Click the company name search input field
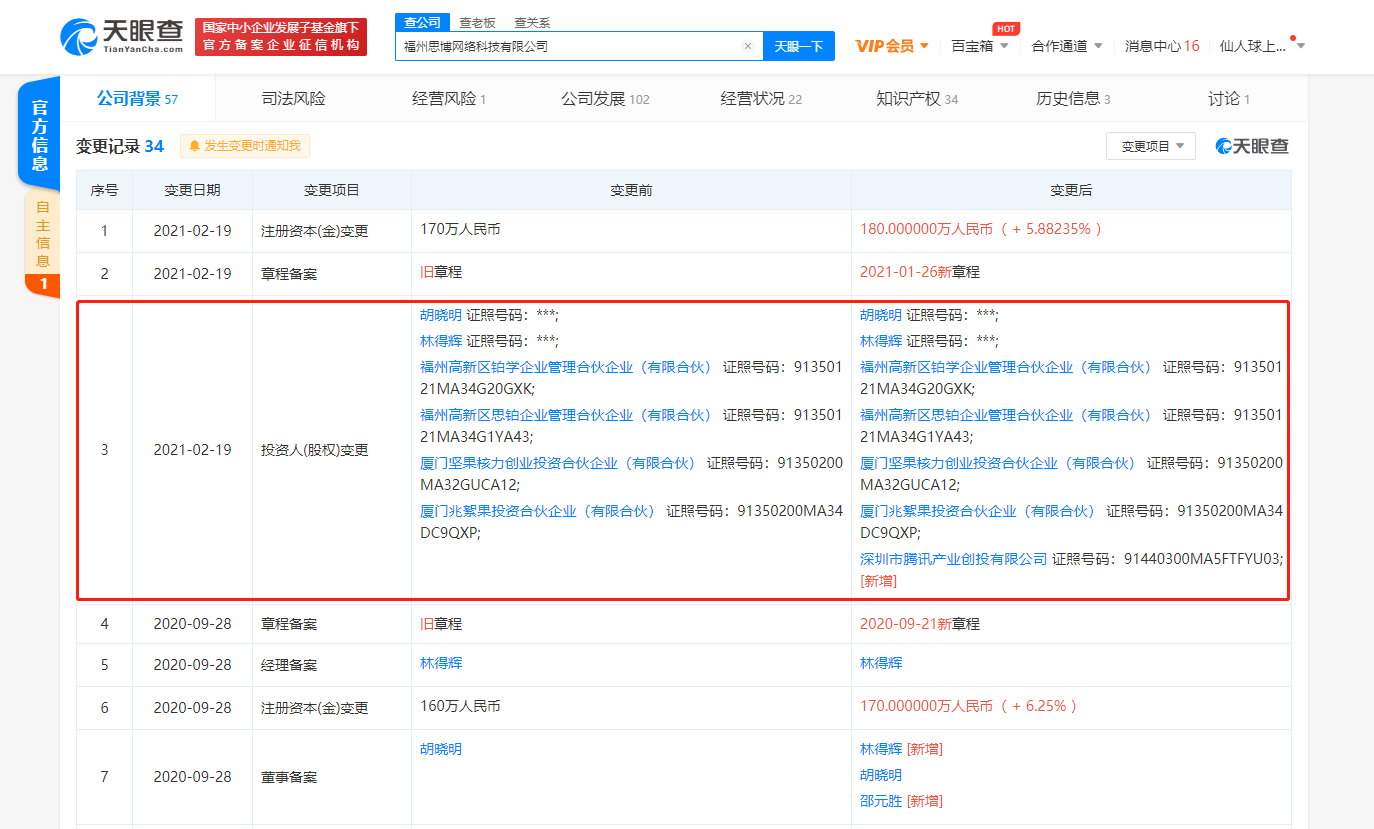1374x829 pixels. pos(568,46)
